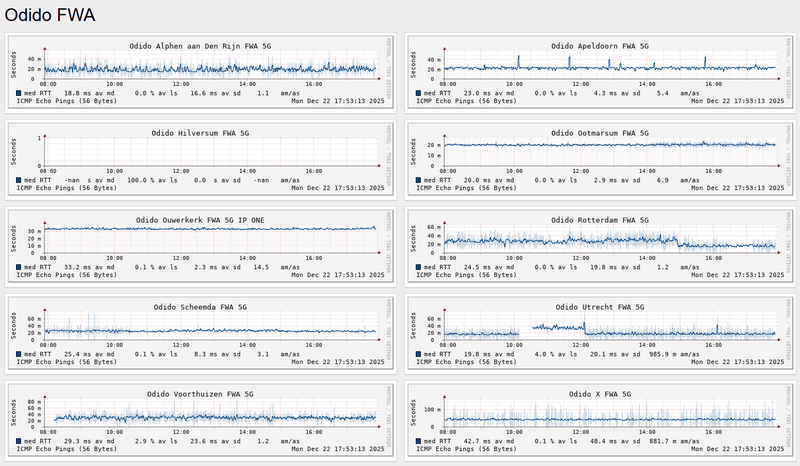800x466 pixels.
Task: Click the timestamp under the Apeldoorn graph
Action: tap(737, 101)
